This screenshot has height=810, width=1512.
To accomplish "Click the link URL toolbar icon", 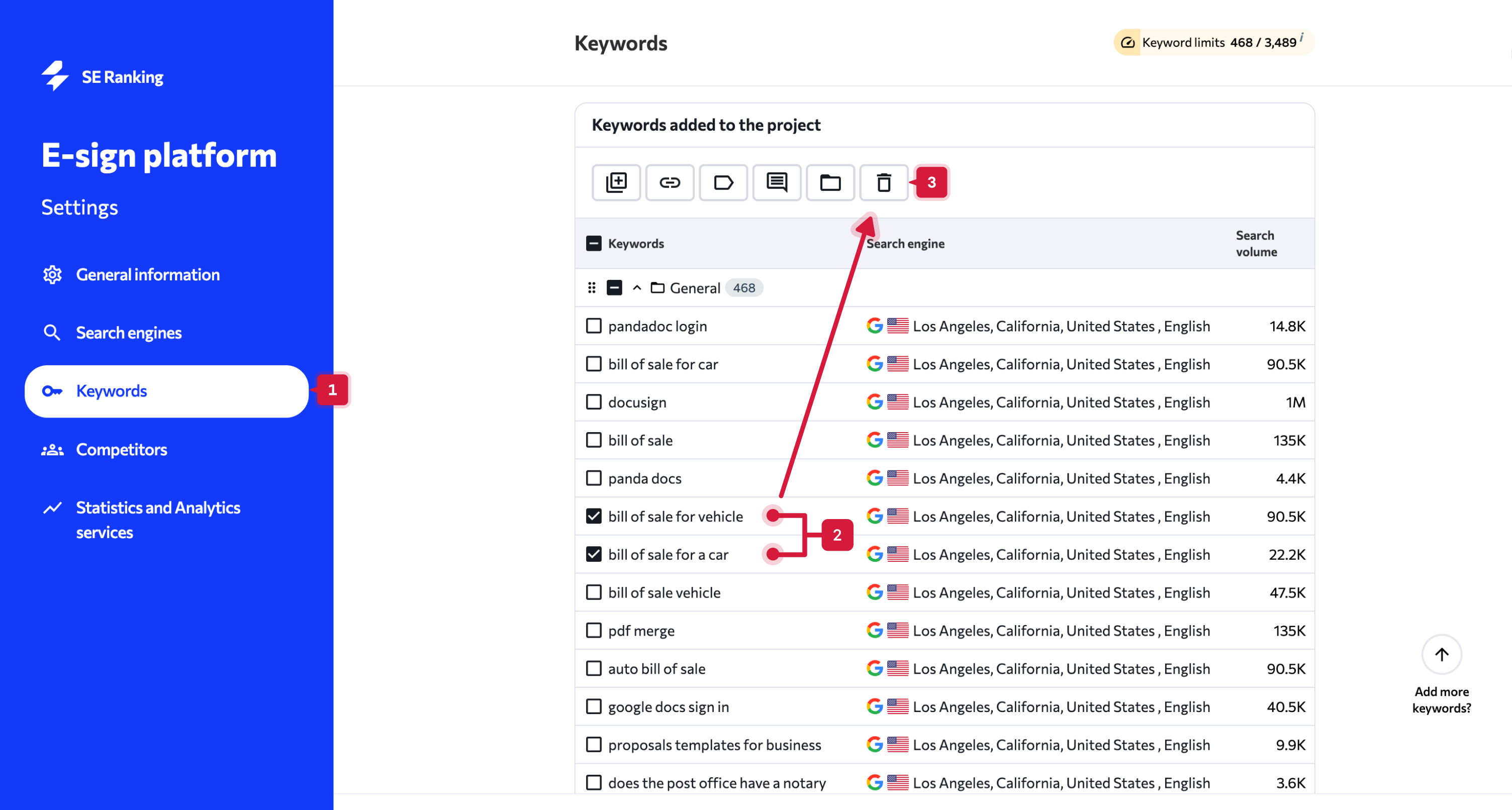I will [x=669, y=182].
